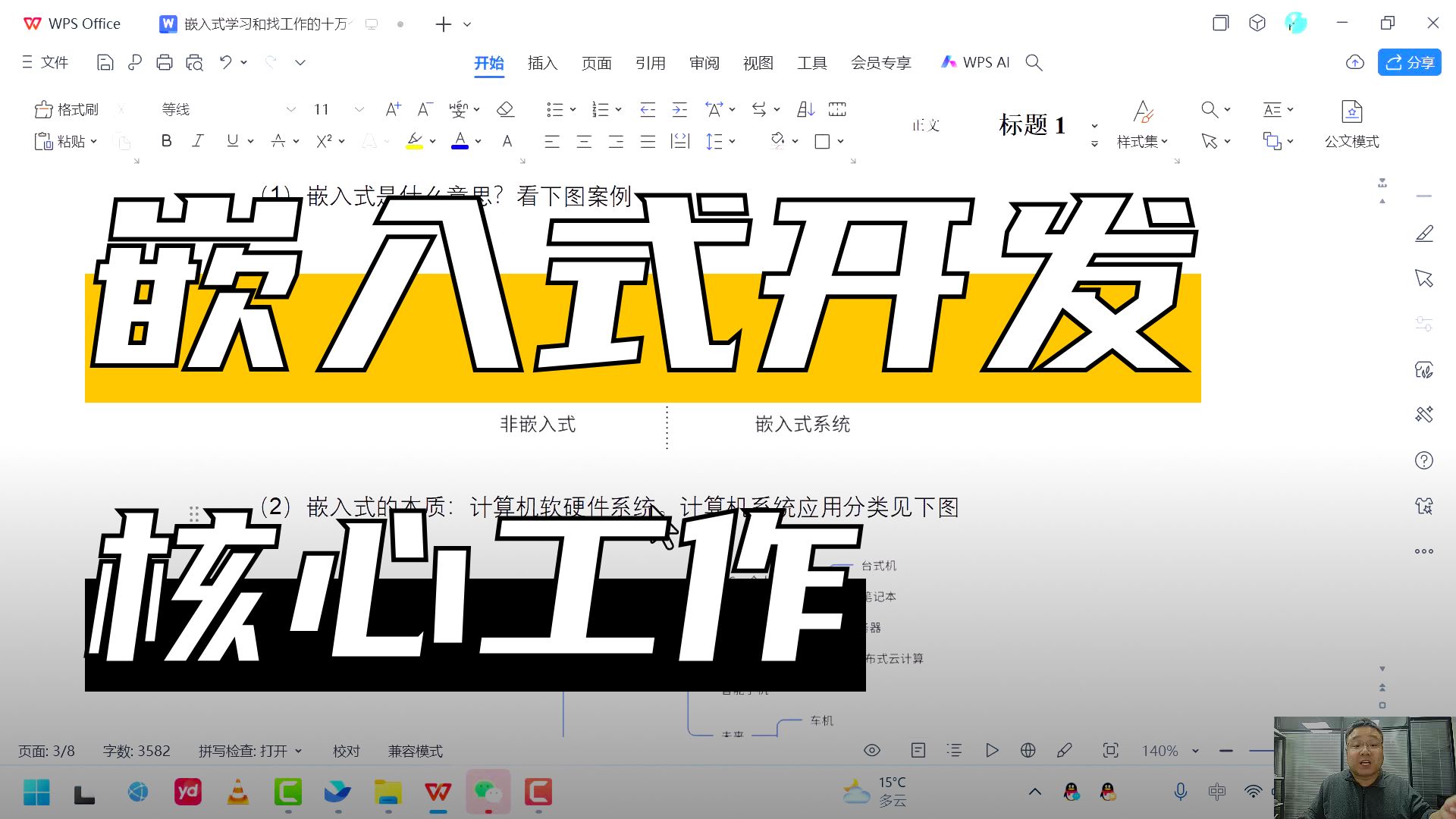Image resolution: width=1456 pixels, height=819 pixels.
Task: Expand the numbered list dropdown arrow
Action: click(619, 110)
